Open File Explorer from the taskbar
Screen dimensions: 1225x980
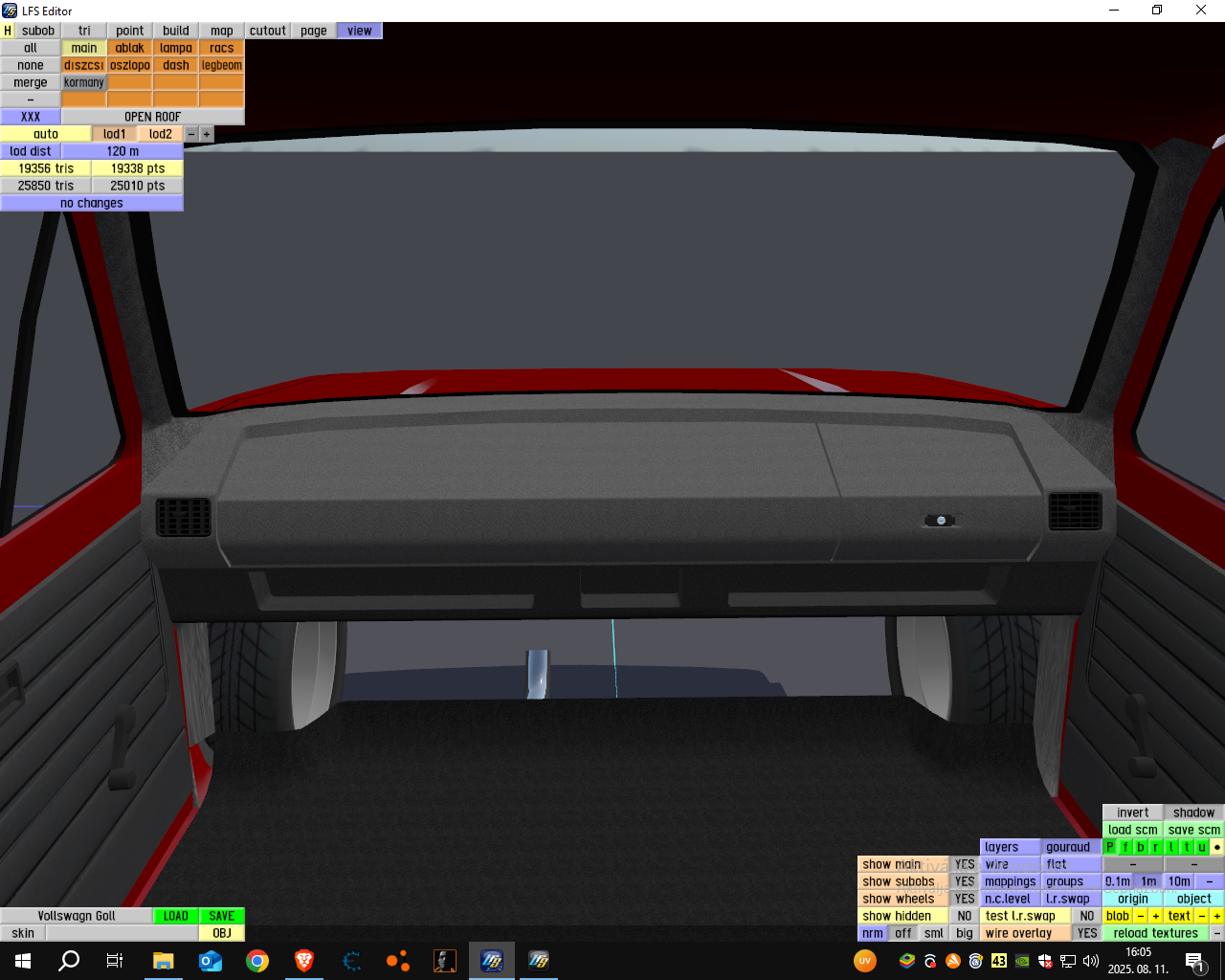pyautogui.click(x=163, y=961)
